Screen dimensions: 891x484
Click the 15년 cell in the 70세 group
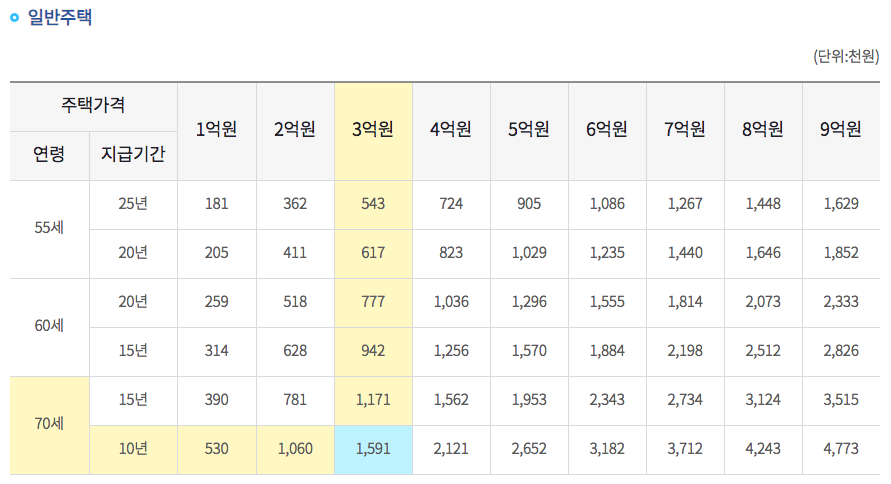[133, 400]
